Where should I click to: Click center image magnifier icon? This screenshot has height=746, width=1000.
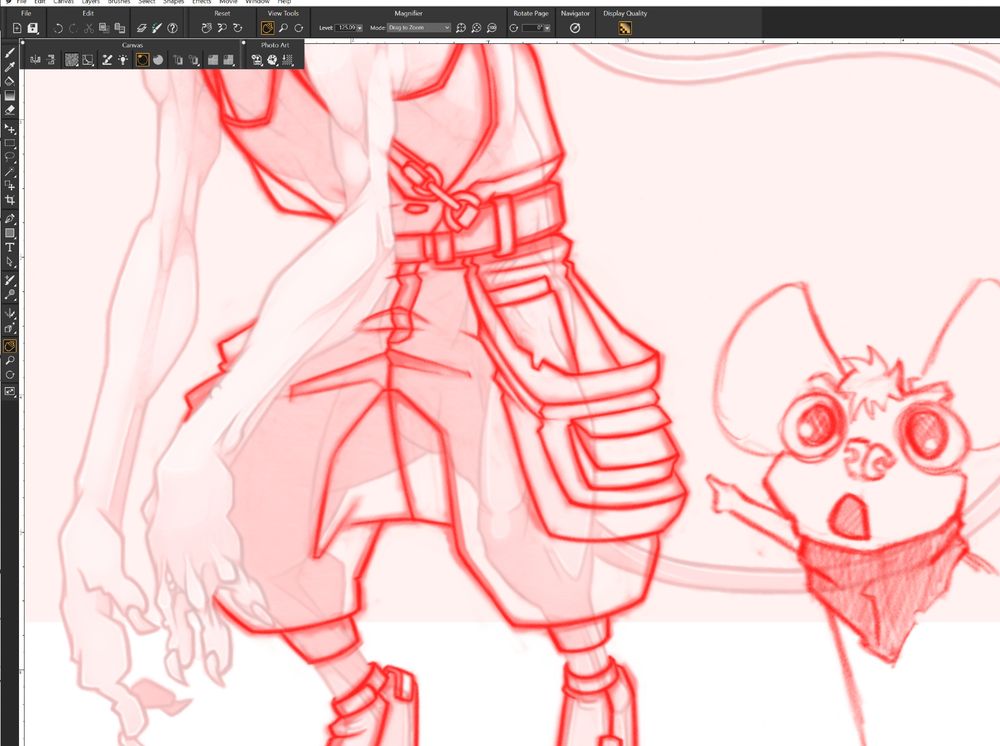tap(476, 28)
